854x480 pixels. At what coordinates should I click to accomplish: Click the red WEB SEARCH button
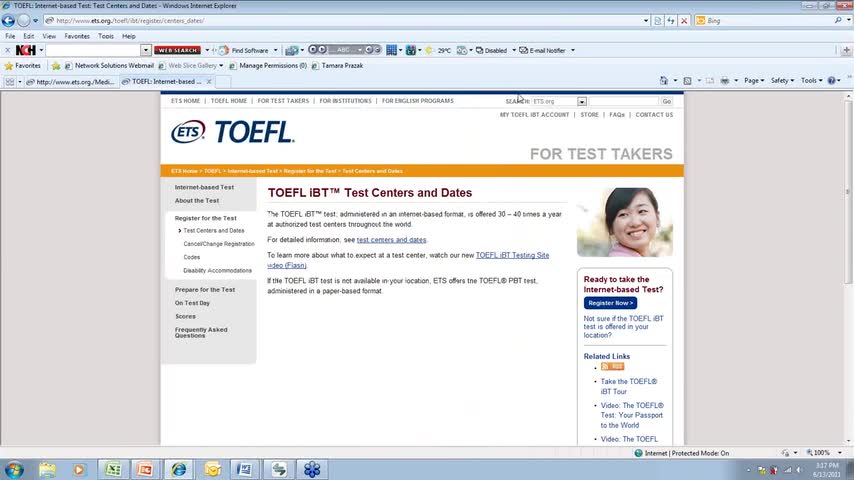(x=178, y=50)
